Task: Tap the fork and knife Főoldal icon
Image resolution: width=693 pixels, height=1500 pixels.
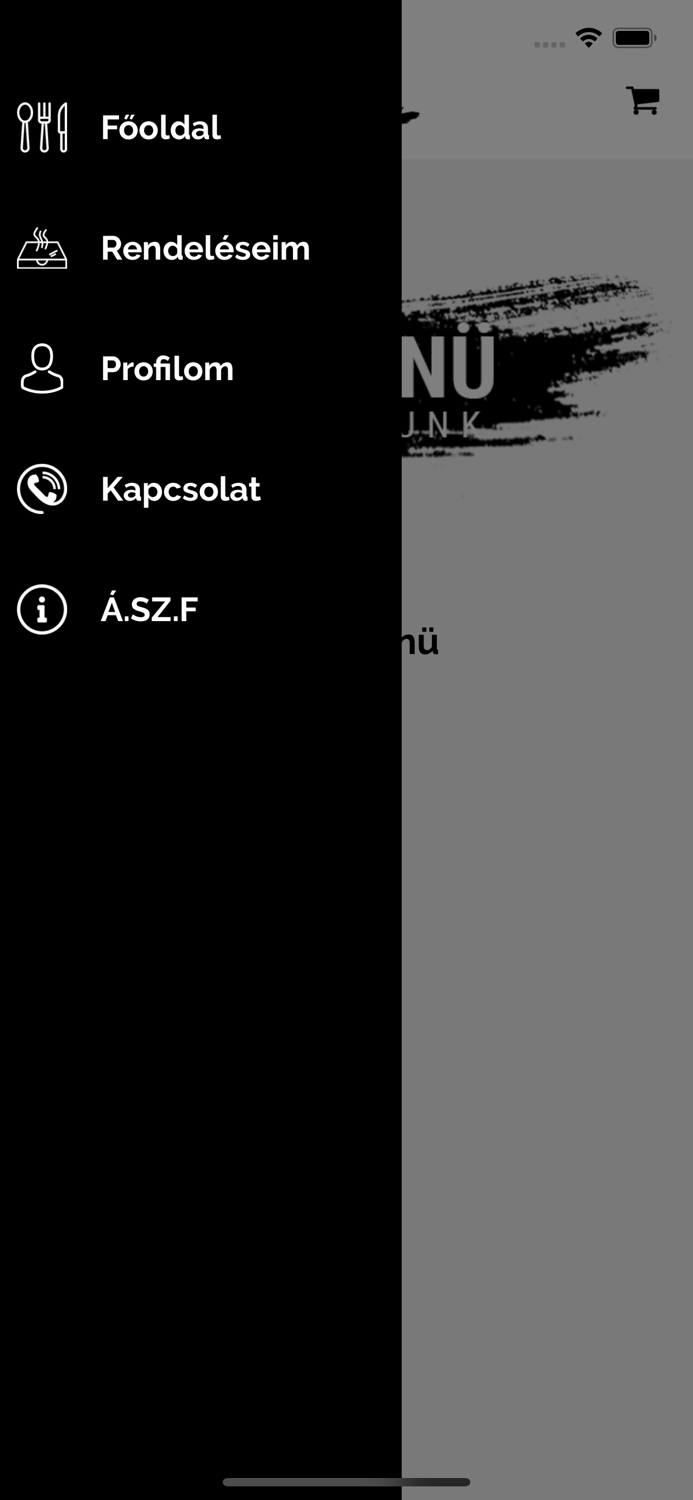Action: pos(42,128)
